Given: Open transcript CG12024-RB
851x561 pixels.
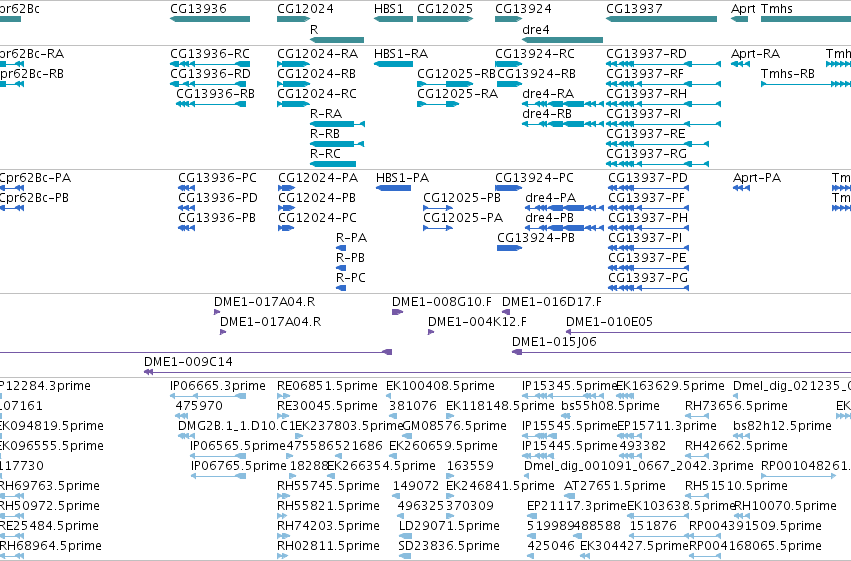Looking at the screenshot, I should coord(316,74).
